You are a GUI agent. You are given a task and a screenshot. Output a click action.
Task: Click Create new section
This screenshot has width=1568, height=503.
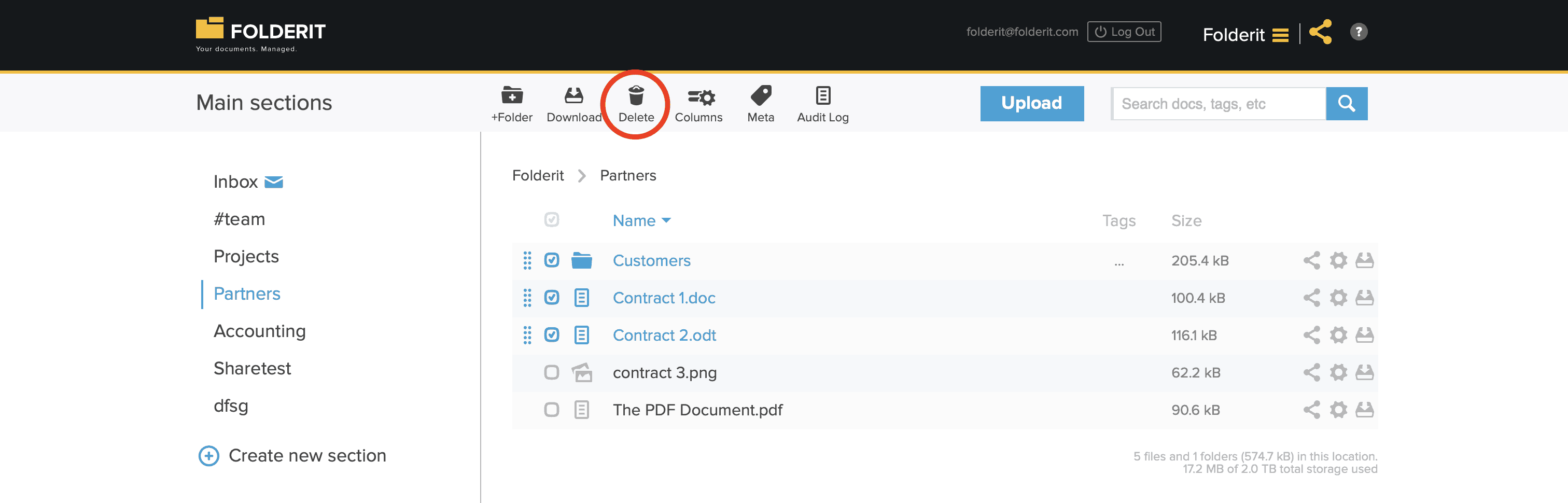tap(292, 455)
